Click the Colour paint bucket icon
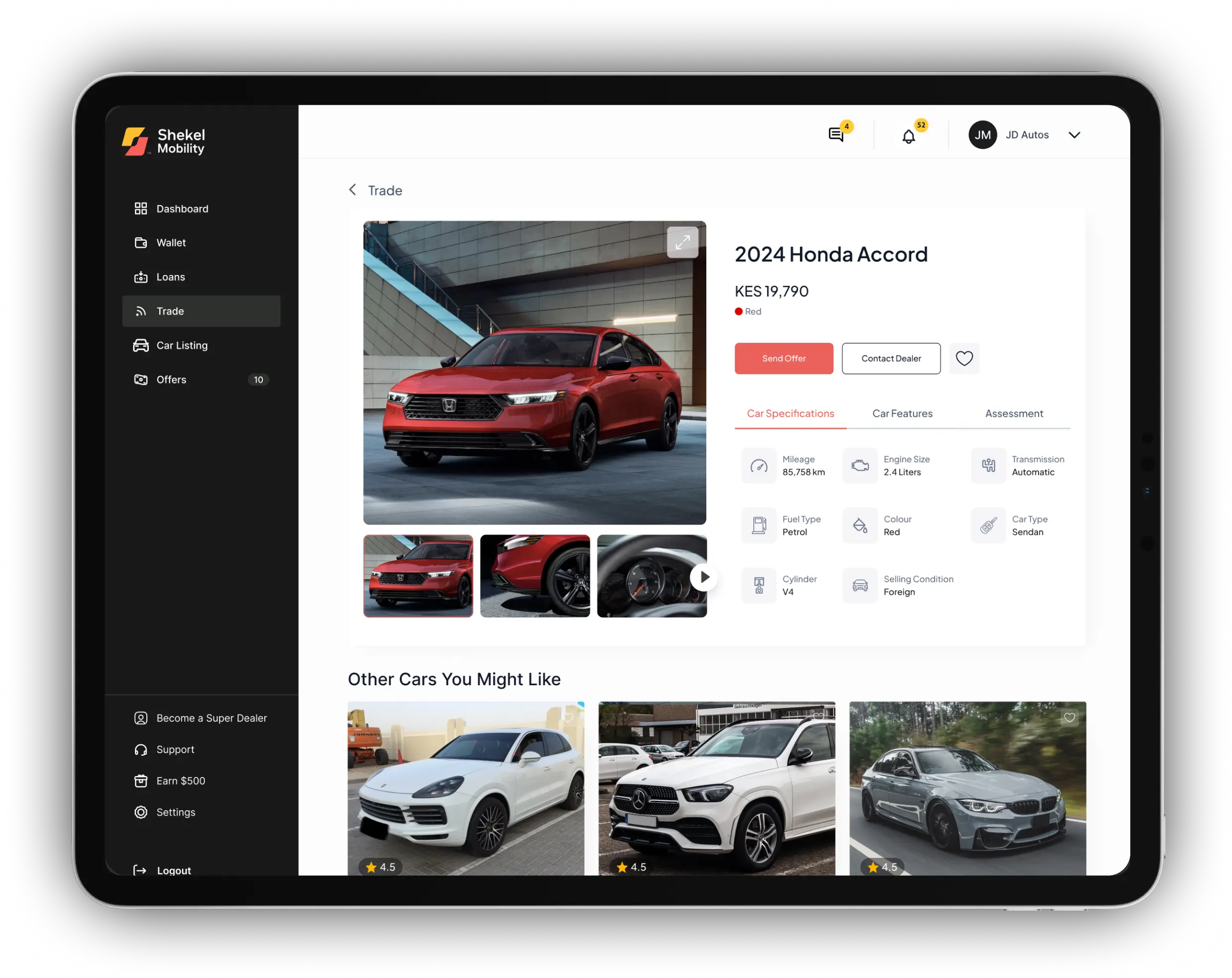The height and width of the screenshot is (978, 1232). 860,525
